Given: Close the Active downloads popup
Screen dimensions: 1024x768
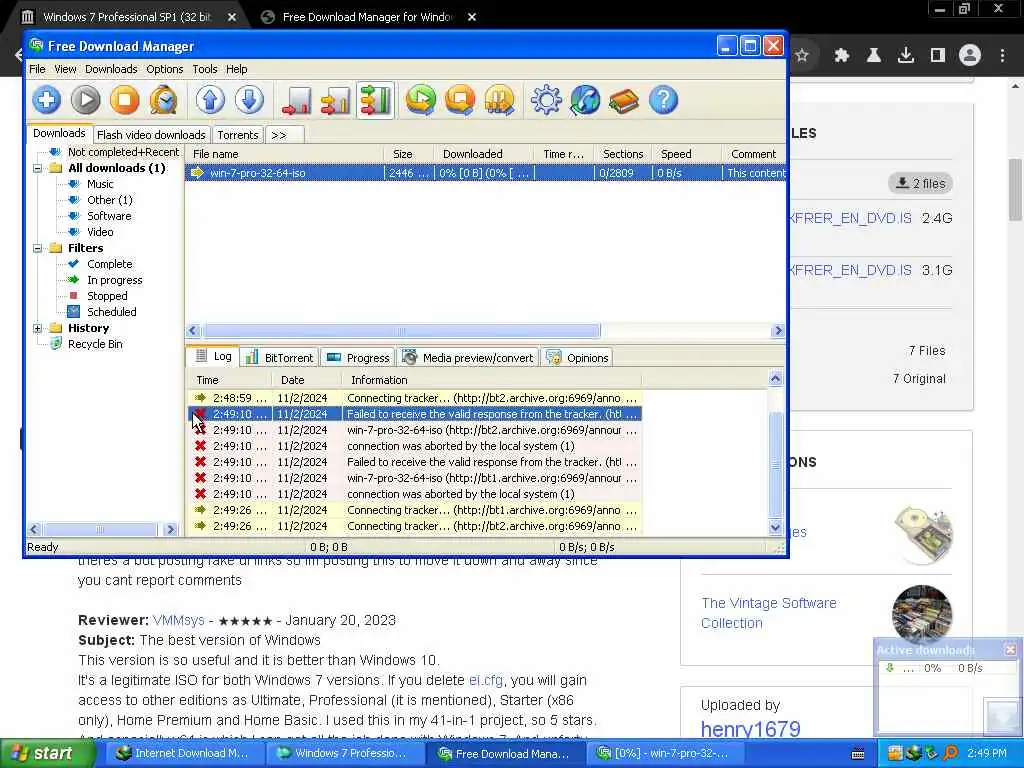Looking at the screenshot, I should point(1010,649).
